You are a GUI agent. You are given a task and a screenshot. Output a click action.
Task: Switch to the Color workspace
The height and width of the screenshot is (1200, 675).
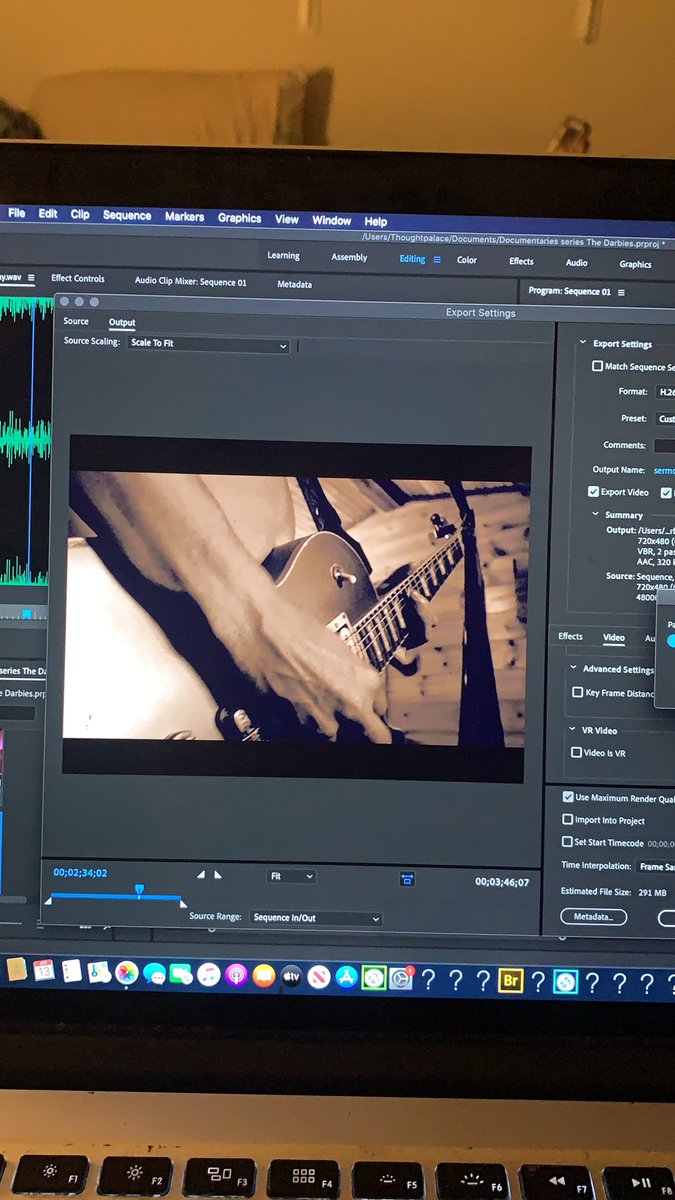coord(467,260)
